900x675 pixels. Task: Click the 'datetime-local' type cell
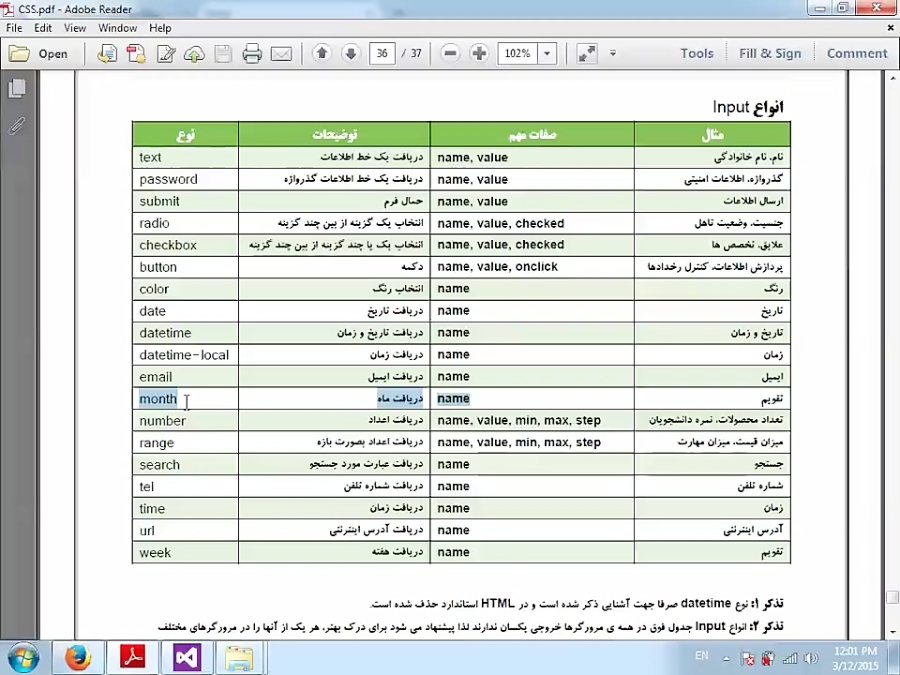[184, 355]
